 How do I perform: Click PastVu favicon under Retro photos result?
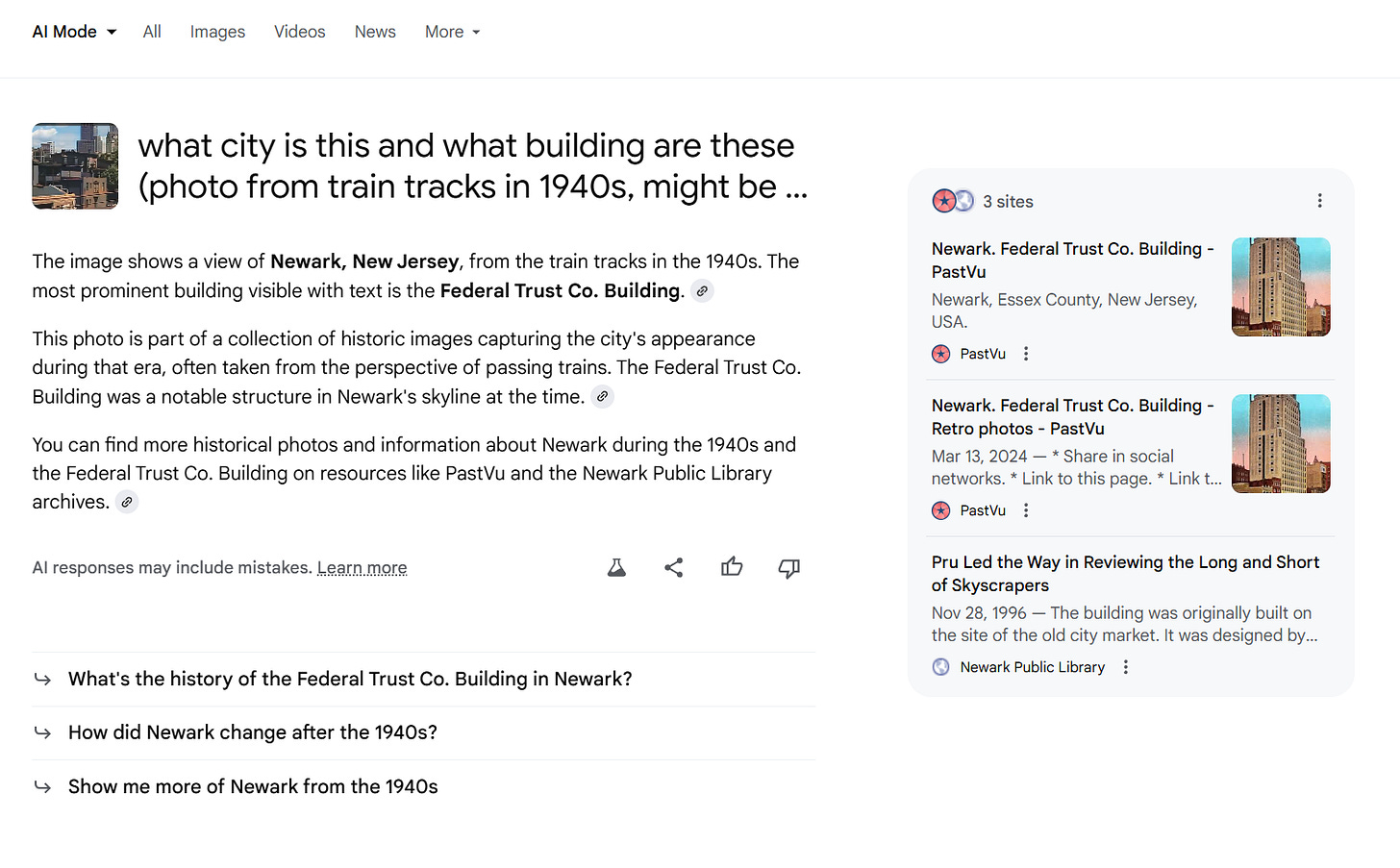tap(941, 510)
